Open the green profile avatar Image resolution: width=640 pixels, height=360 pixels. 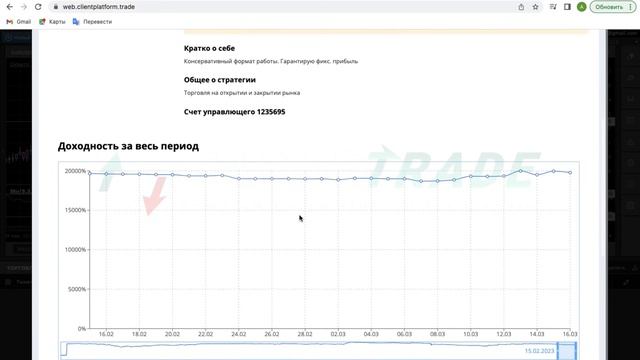pos(582,7)
